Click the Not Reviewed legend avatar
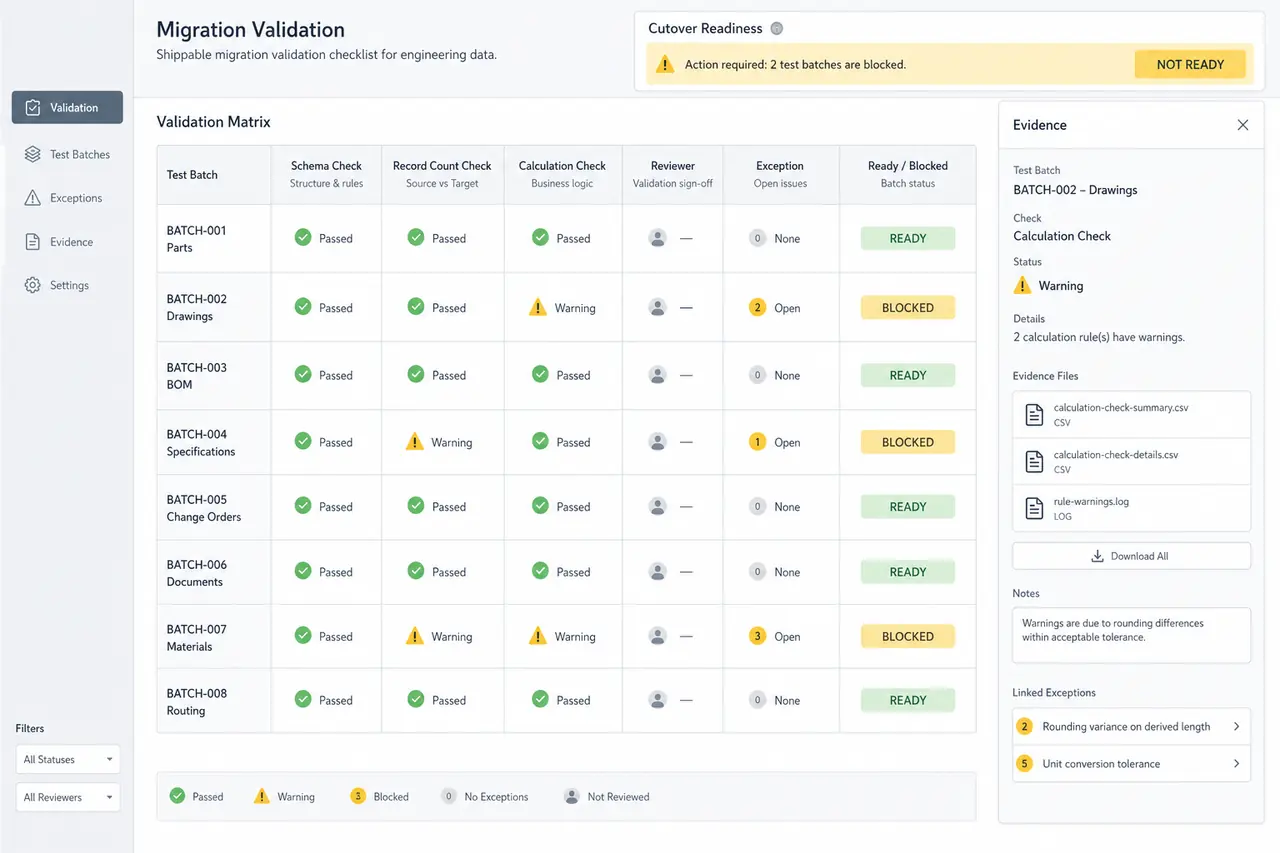This screenshot has width=1280, height=853. point(572,796)
